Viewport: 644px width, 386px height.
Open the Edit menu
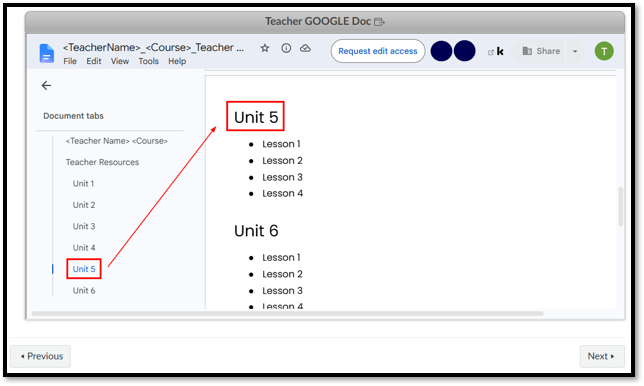94,61
